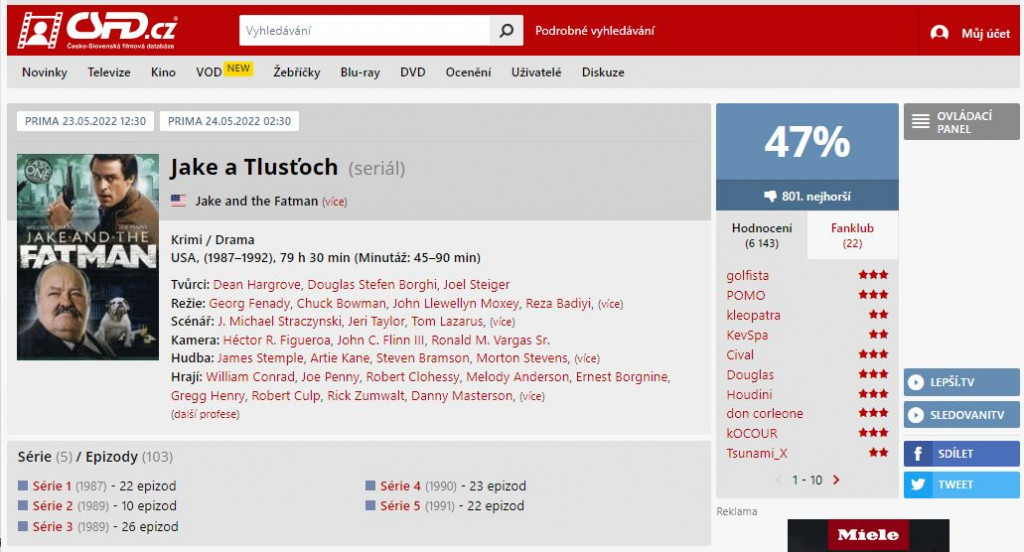Open the Kino menu
The image size is (1024, 552).
[163, 73]
